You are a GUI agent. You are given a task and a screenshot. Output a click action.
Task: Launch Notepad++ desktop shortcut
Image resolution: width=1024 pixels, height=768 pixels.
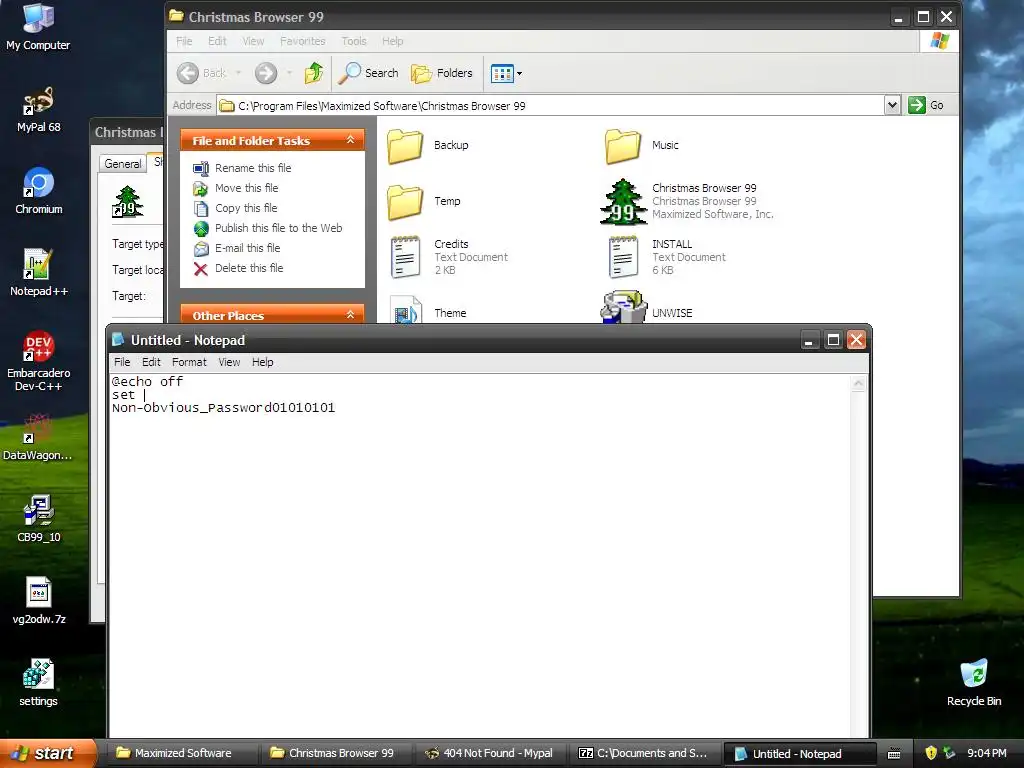(x=39, y=273)
